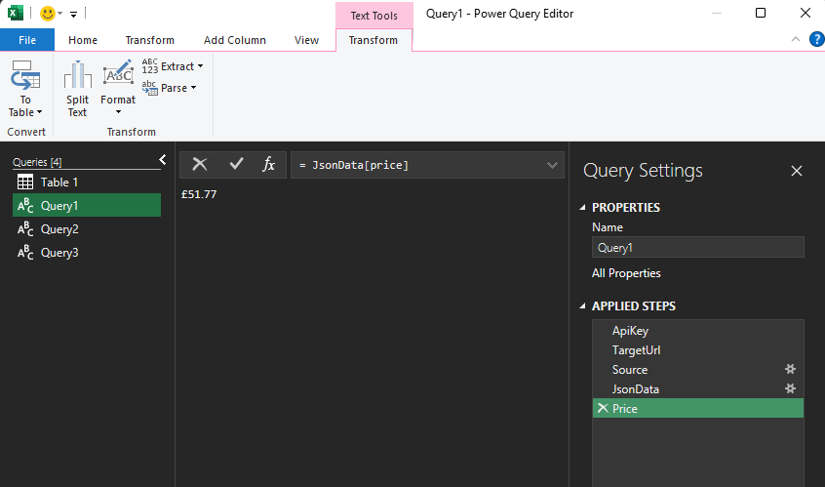Screen dimensions: 825x487
Task: Select Query2 in the Queries list
Action: pyautogui.click(x=87, y=229)
